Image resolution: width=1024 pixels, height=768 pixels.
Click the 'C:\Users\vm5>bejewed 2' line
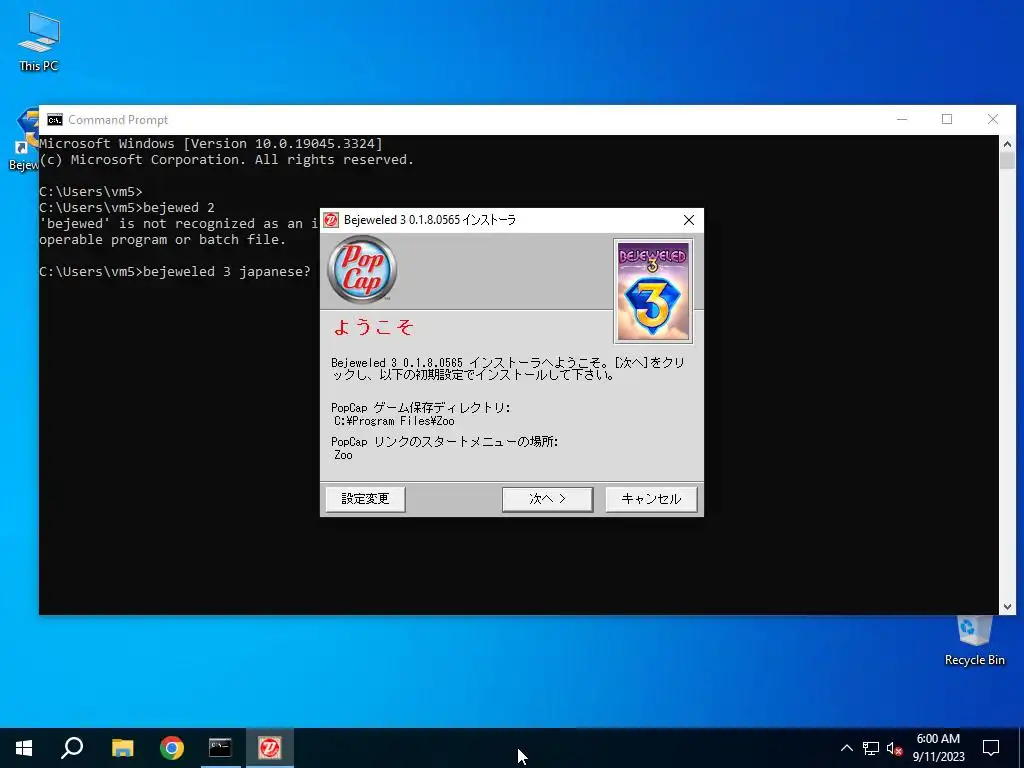pyautogui.click(x=127, y=208)
